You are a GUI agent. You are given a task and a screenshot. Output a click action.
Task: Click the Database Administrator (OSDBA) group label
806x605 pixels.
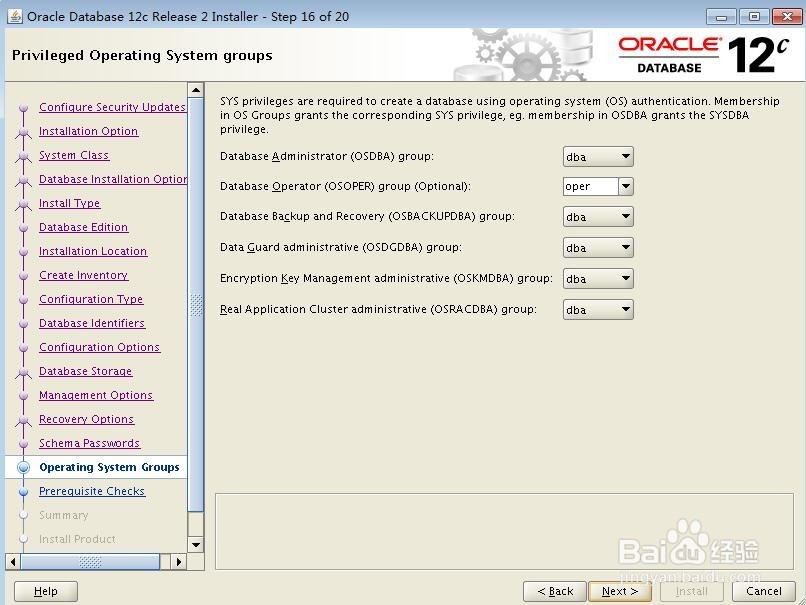coord(327,156)
